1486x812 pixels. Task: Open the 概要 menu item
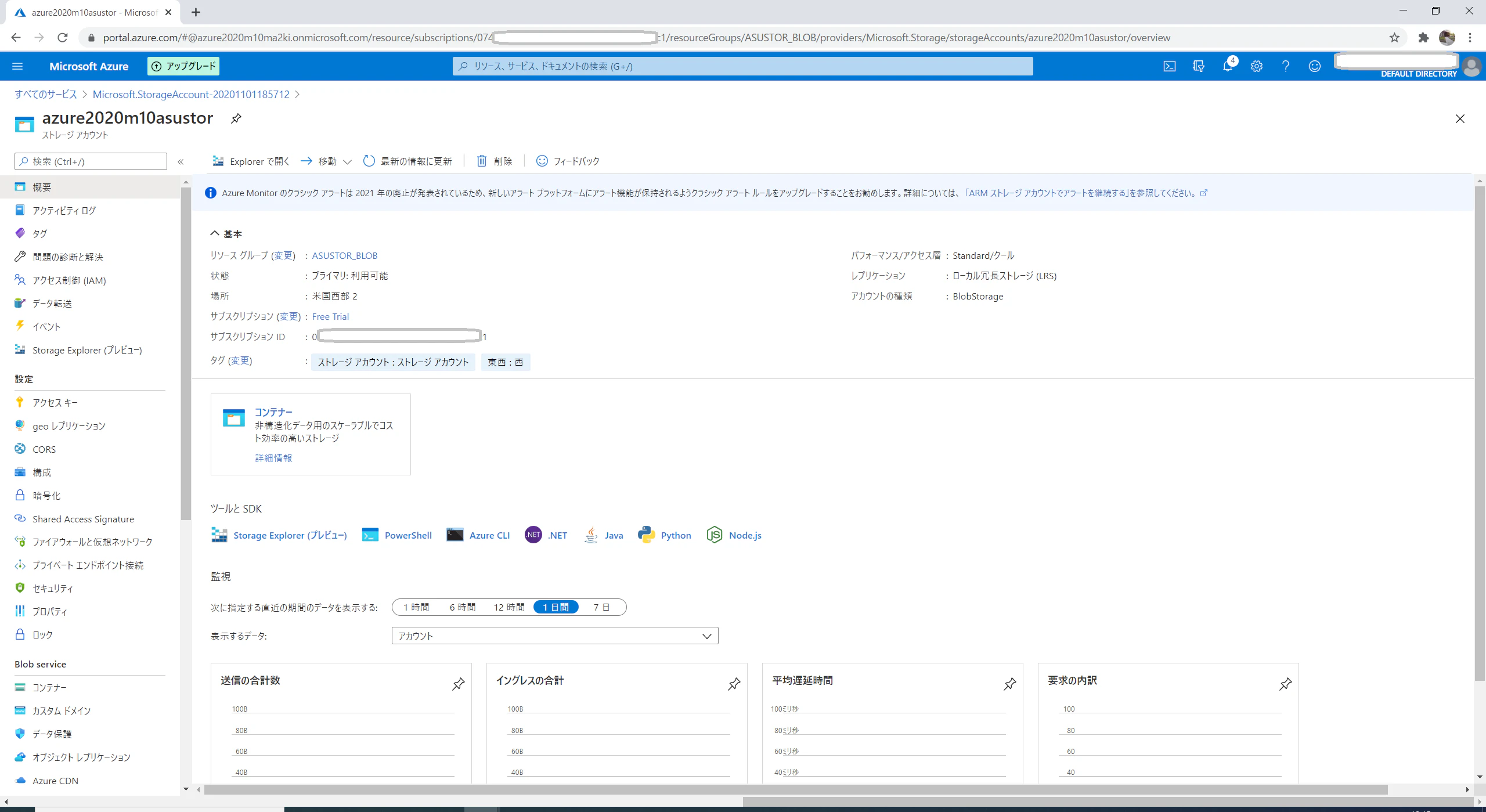(90, 187)
